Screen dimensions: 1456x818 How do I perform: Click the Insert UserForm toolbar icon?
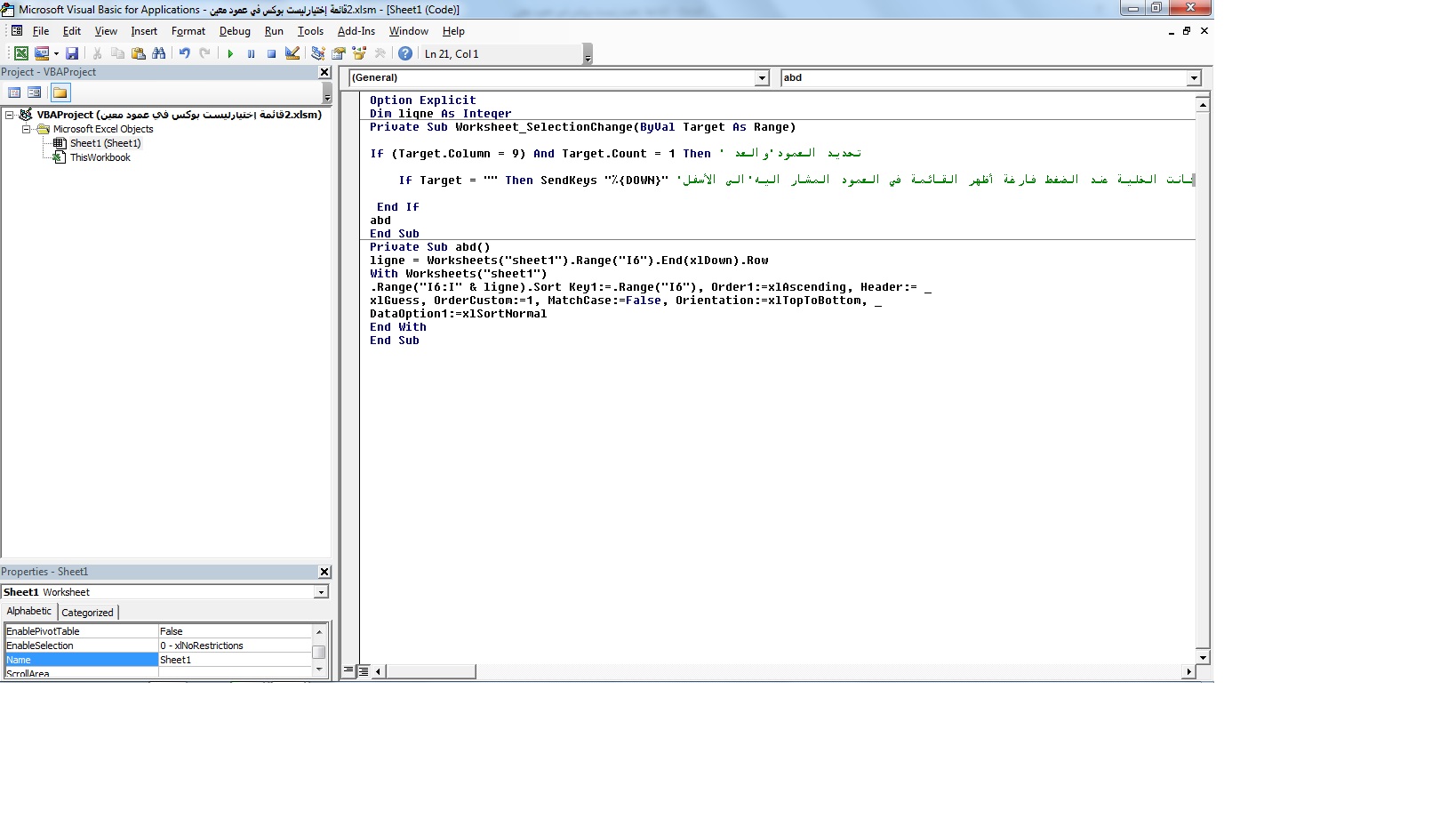(x=41, y=53)
